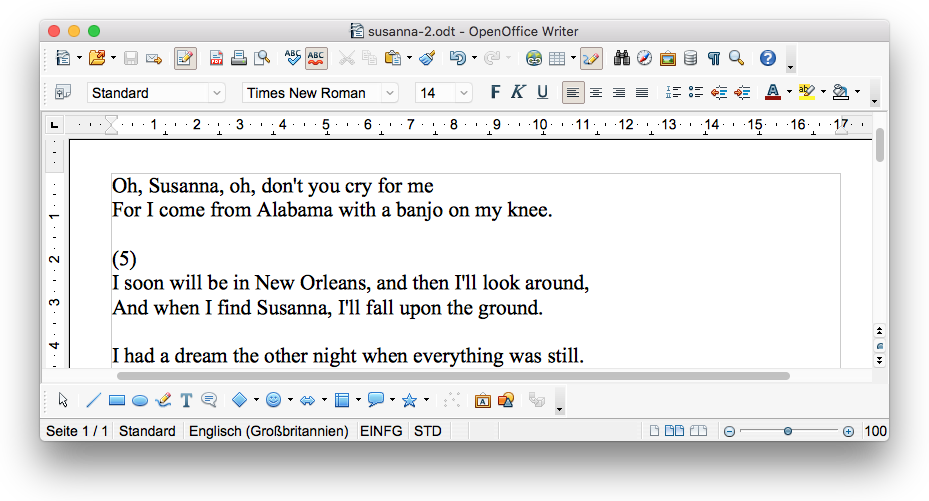The height and width of the screenshot is (501, 929).
Task: Open the Font Color dropdown arrow
Action: point(789,92)
